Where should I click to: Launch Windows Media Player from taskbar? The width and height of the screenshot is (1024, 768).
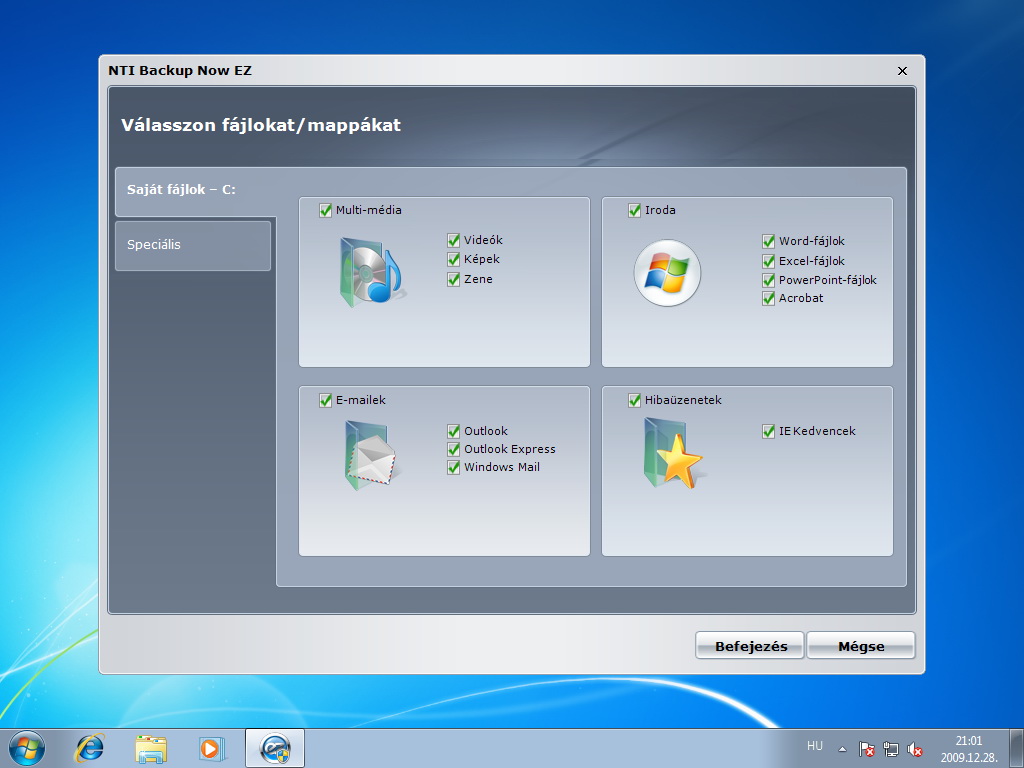(212, 748)
